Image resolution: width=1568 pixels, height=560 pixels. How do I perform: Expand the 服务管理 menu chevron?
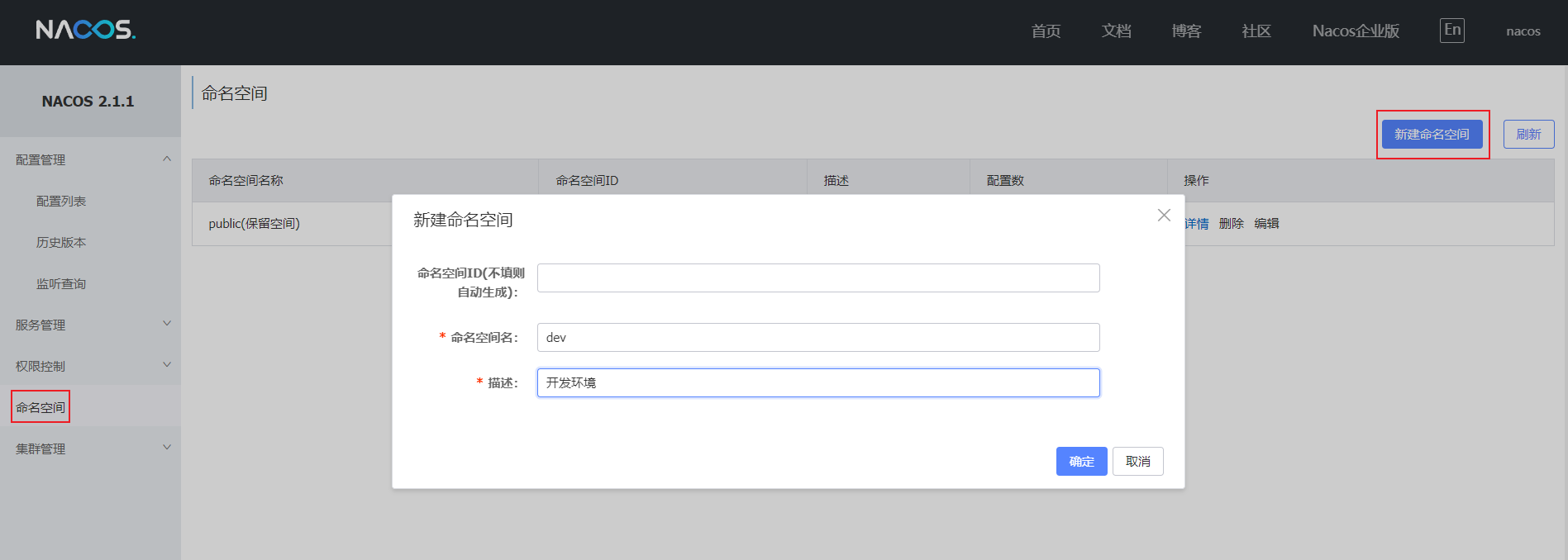coord(167,324)
